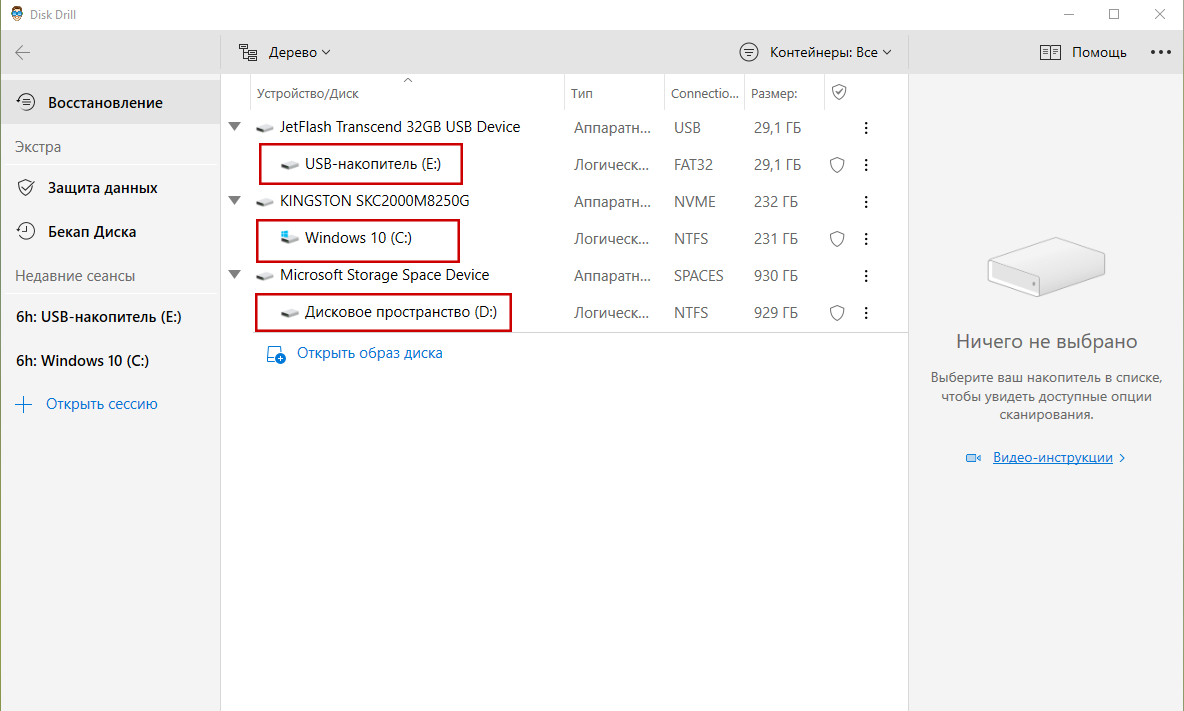Sort by the Тип column header
The image size is (1184, 711).
pos(615,93)
